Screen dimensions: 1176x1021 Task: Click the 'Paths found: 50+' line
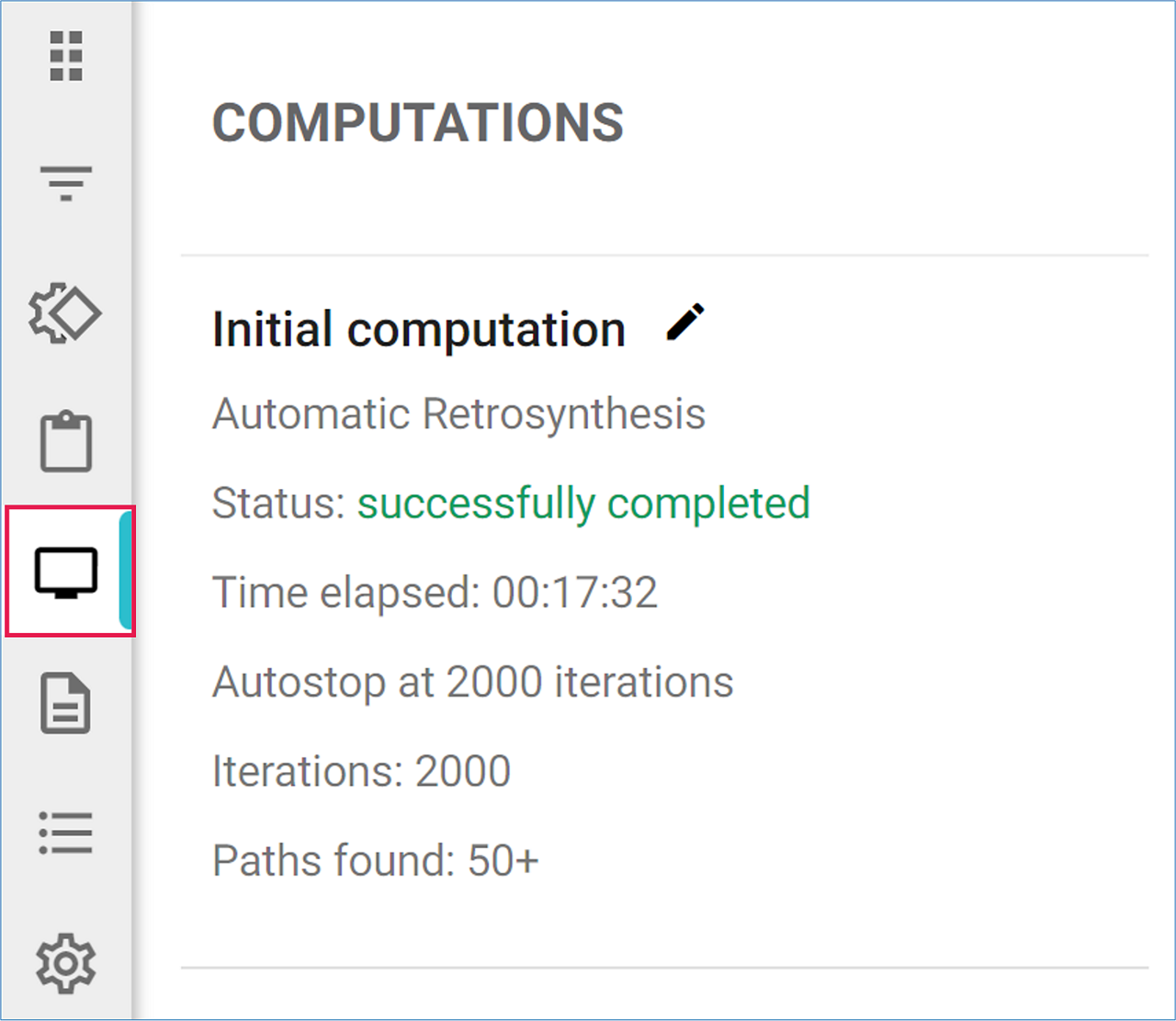pos(375,861)
